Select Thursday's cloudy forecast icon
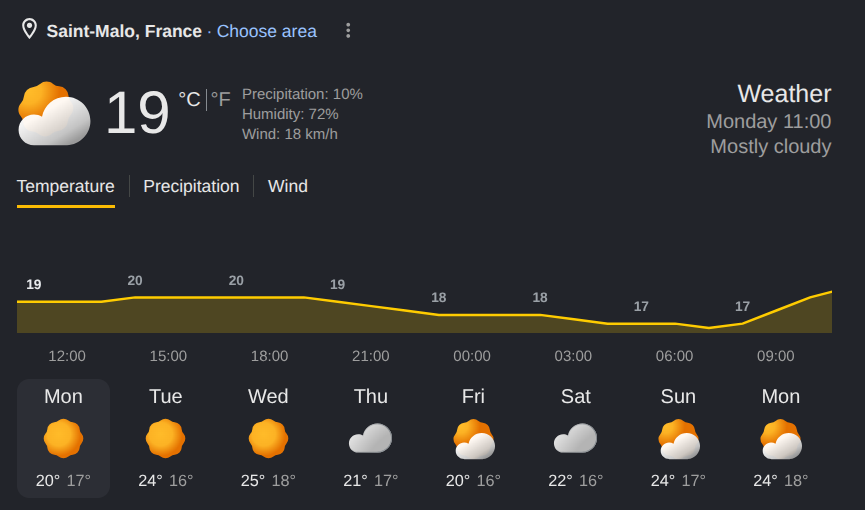This screenshot has height=510, width=865. (370, 438)
